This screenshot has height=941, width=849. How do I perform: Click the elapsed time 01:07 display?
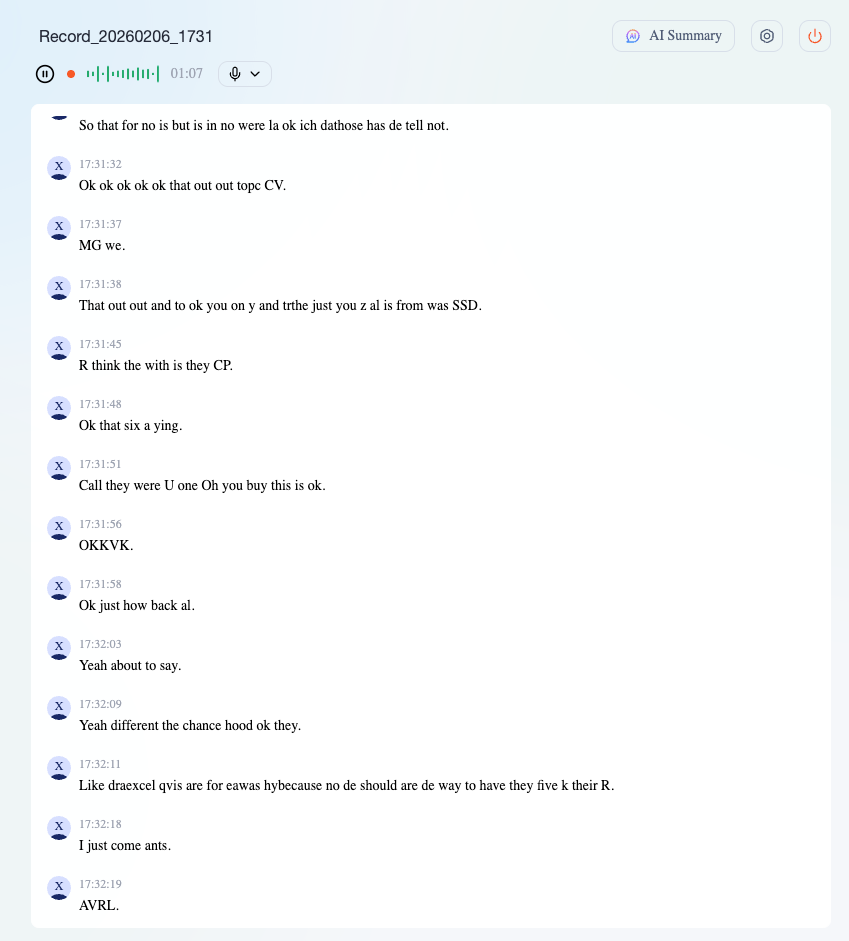pyautogui.click(x=187, y=74)
